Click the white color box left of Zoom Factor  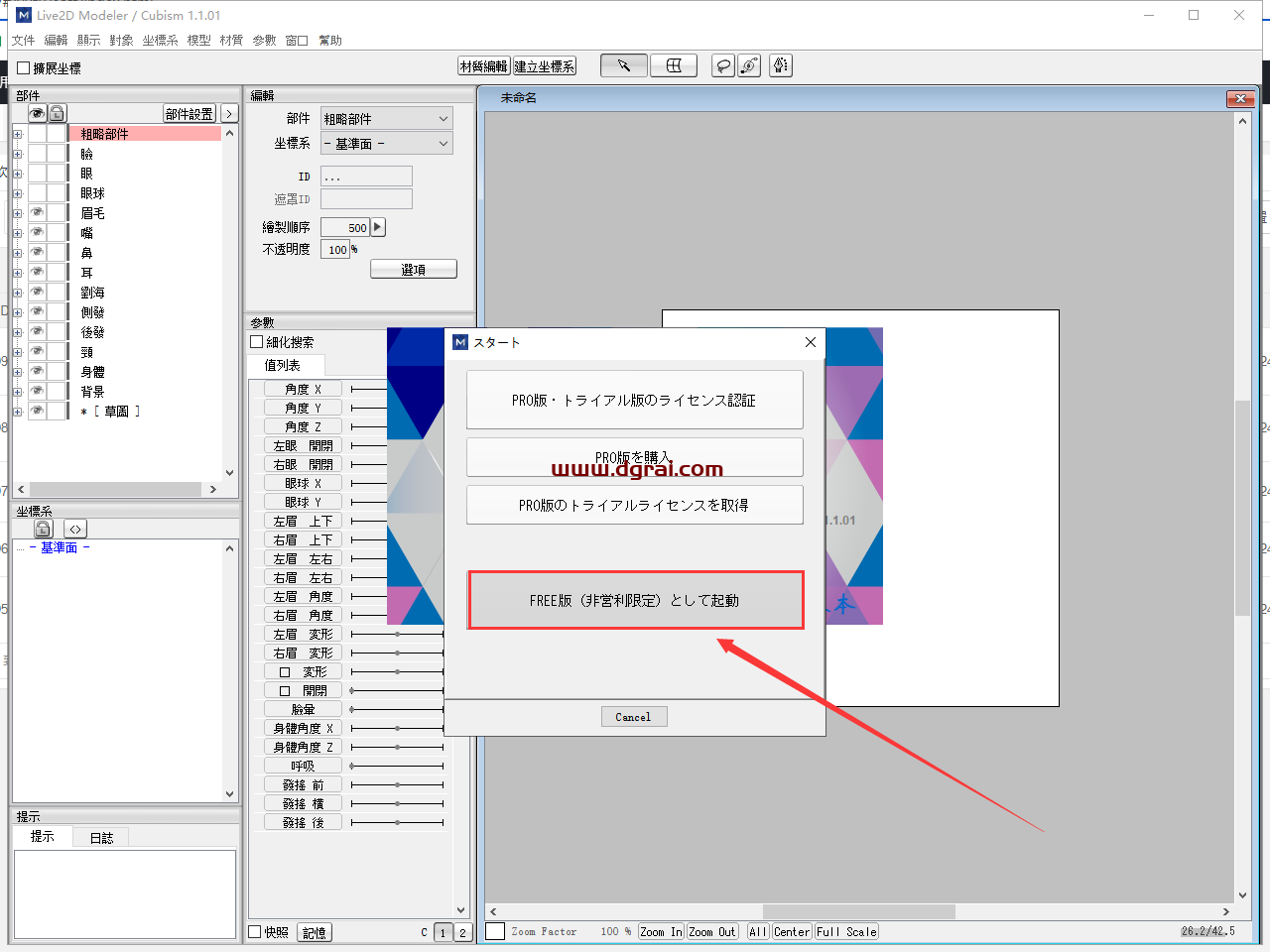[495, 931]
